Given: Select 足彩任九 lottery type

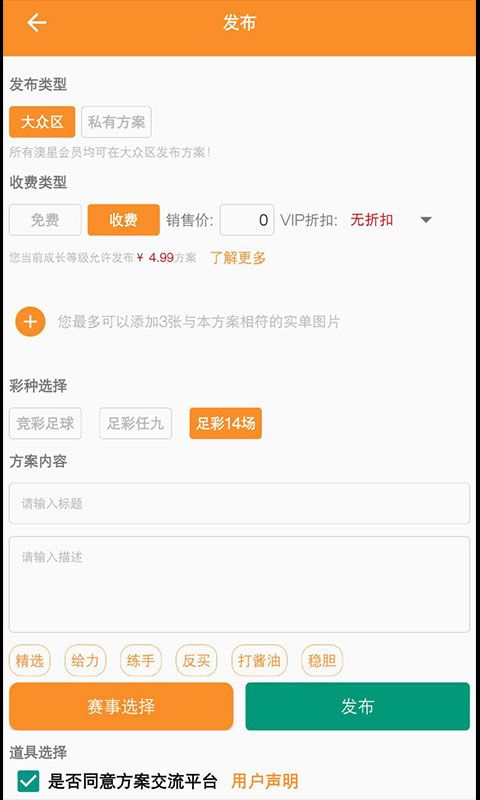Looking at the screenshot, I should [x=136, y=423].
